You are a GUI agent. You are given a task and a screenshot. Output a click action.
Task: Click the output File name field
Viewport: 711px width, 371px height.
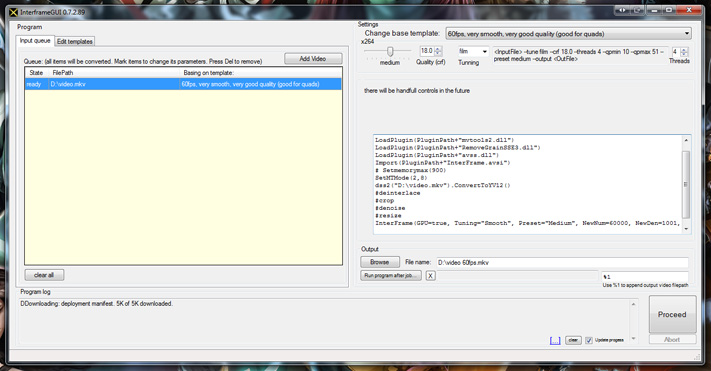(x=562, y=263)
